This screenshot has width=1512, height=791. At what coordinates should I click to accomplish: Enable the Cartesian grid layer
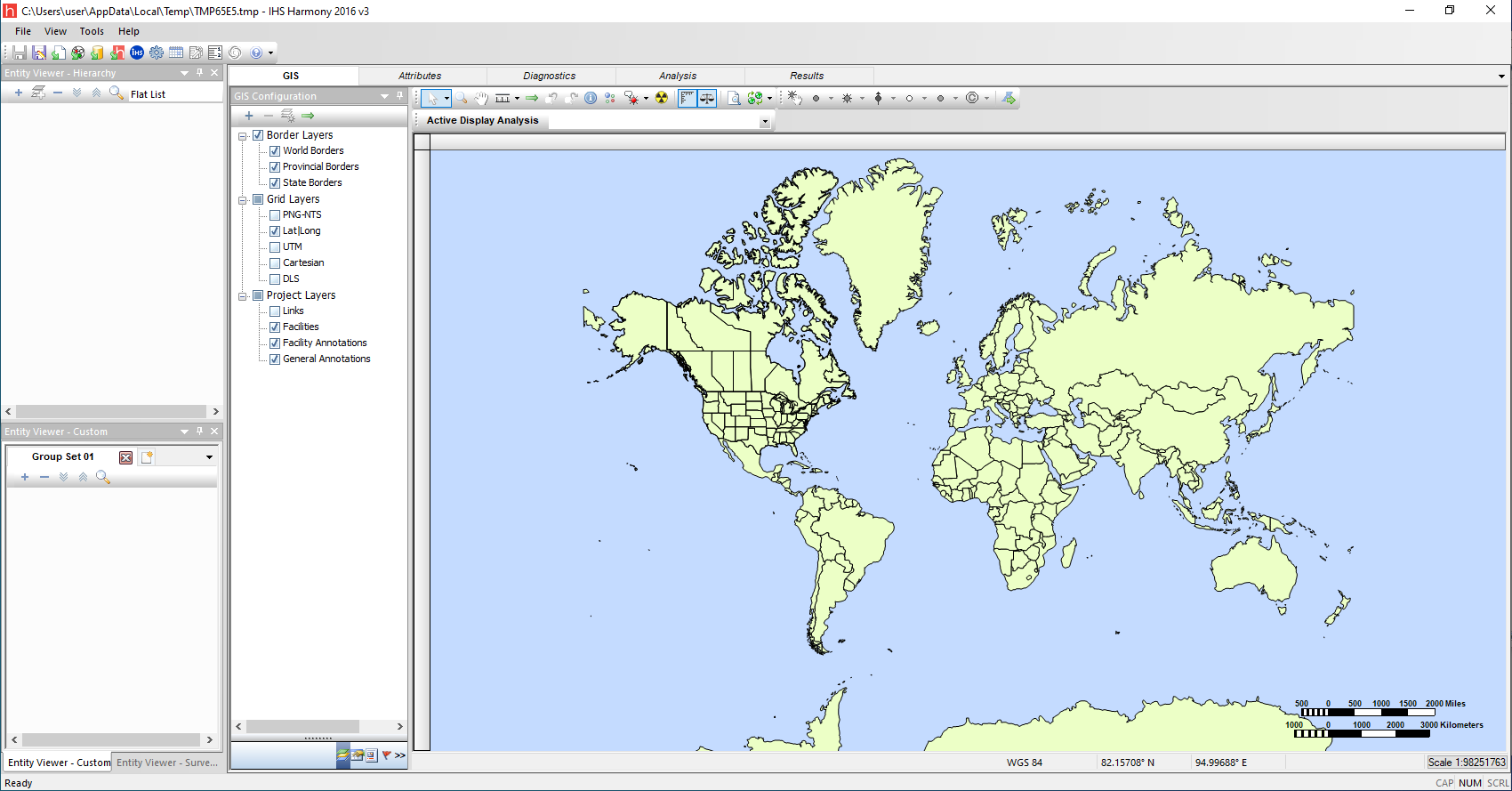[x=275, y=263]
